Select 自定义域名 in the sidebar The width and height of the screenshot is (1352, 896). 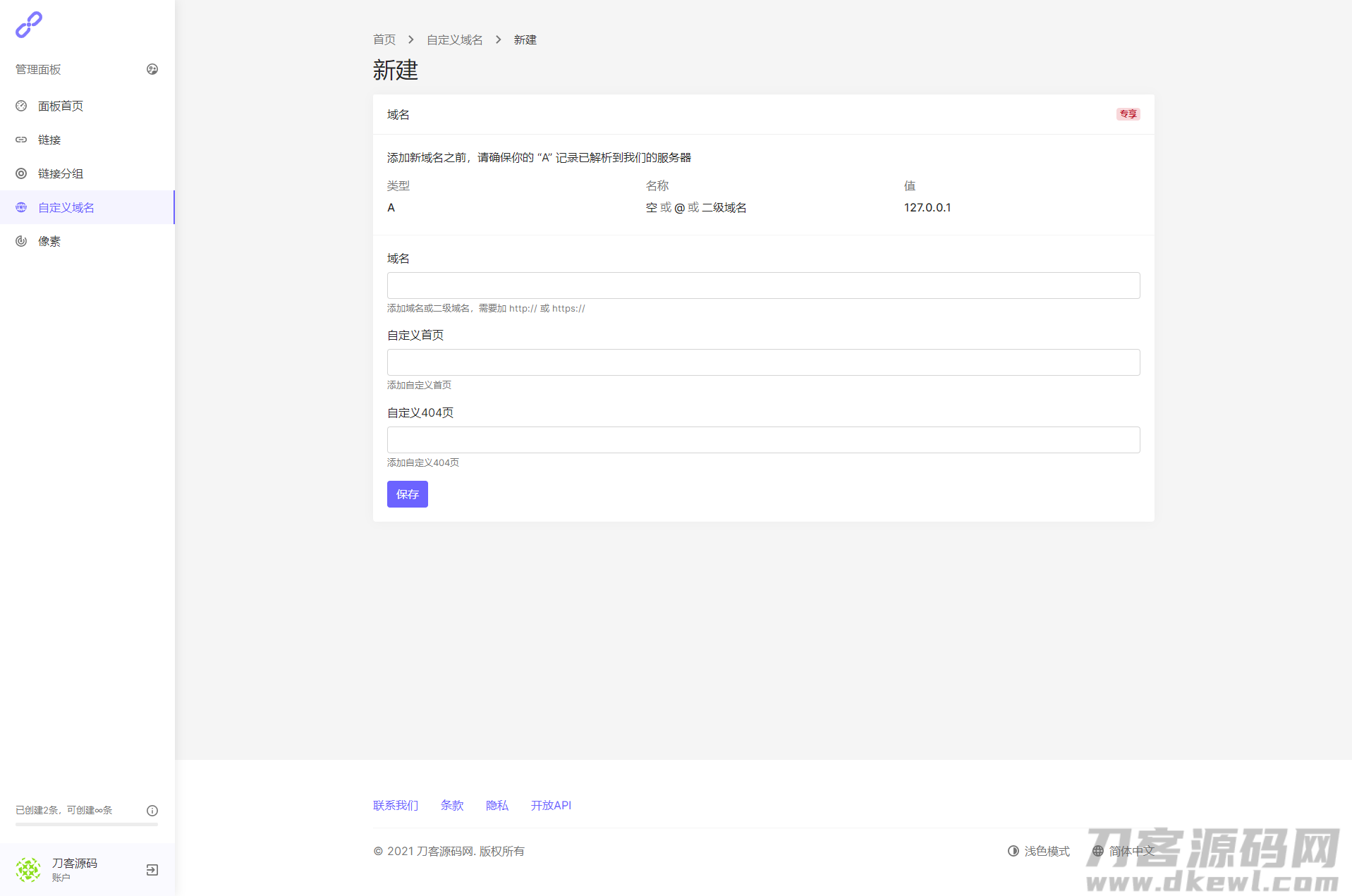pos(66,207)
